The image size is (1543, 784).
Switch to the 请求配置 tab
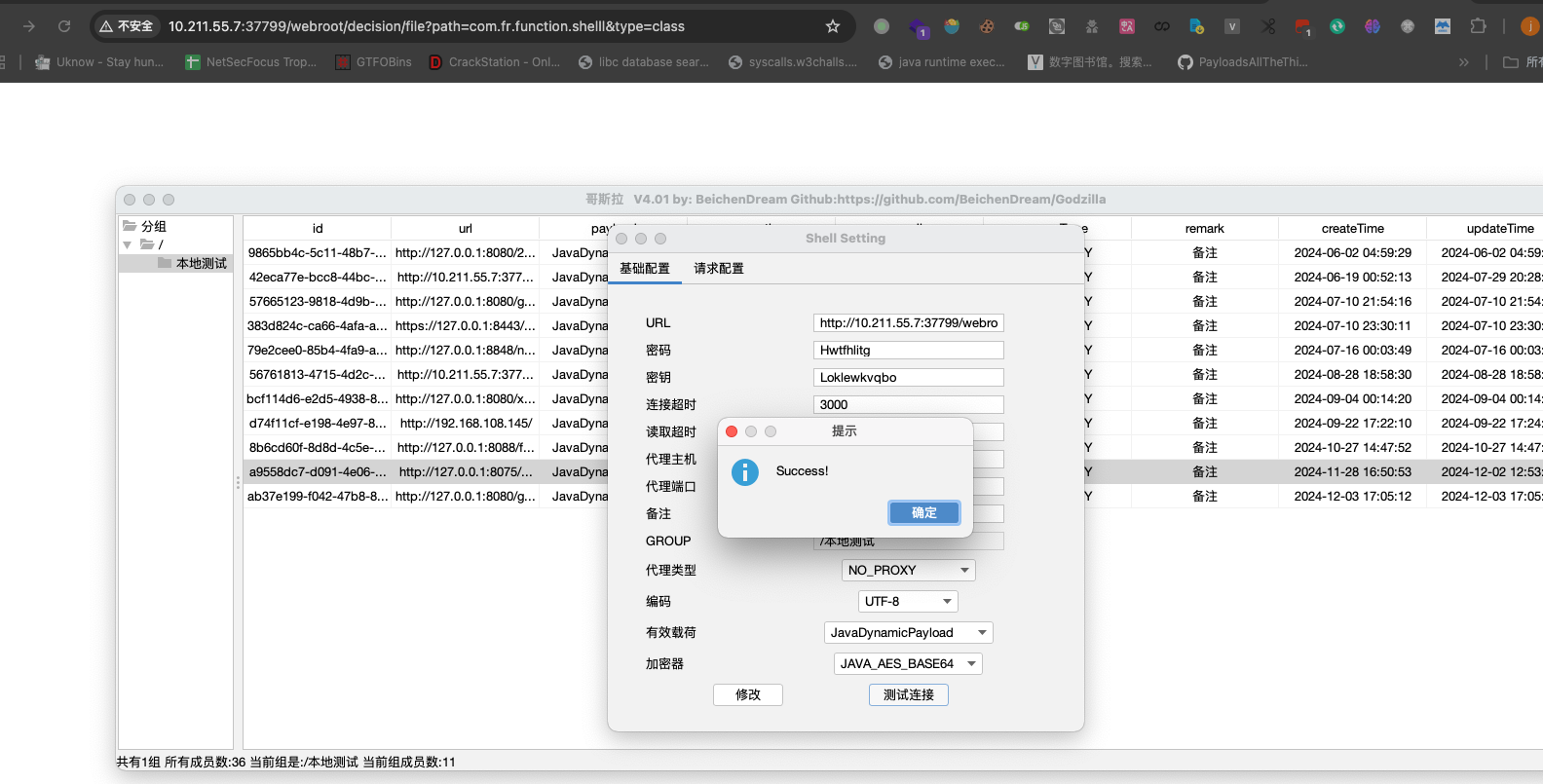point(718,269)
